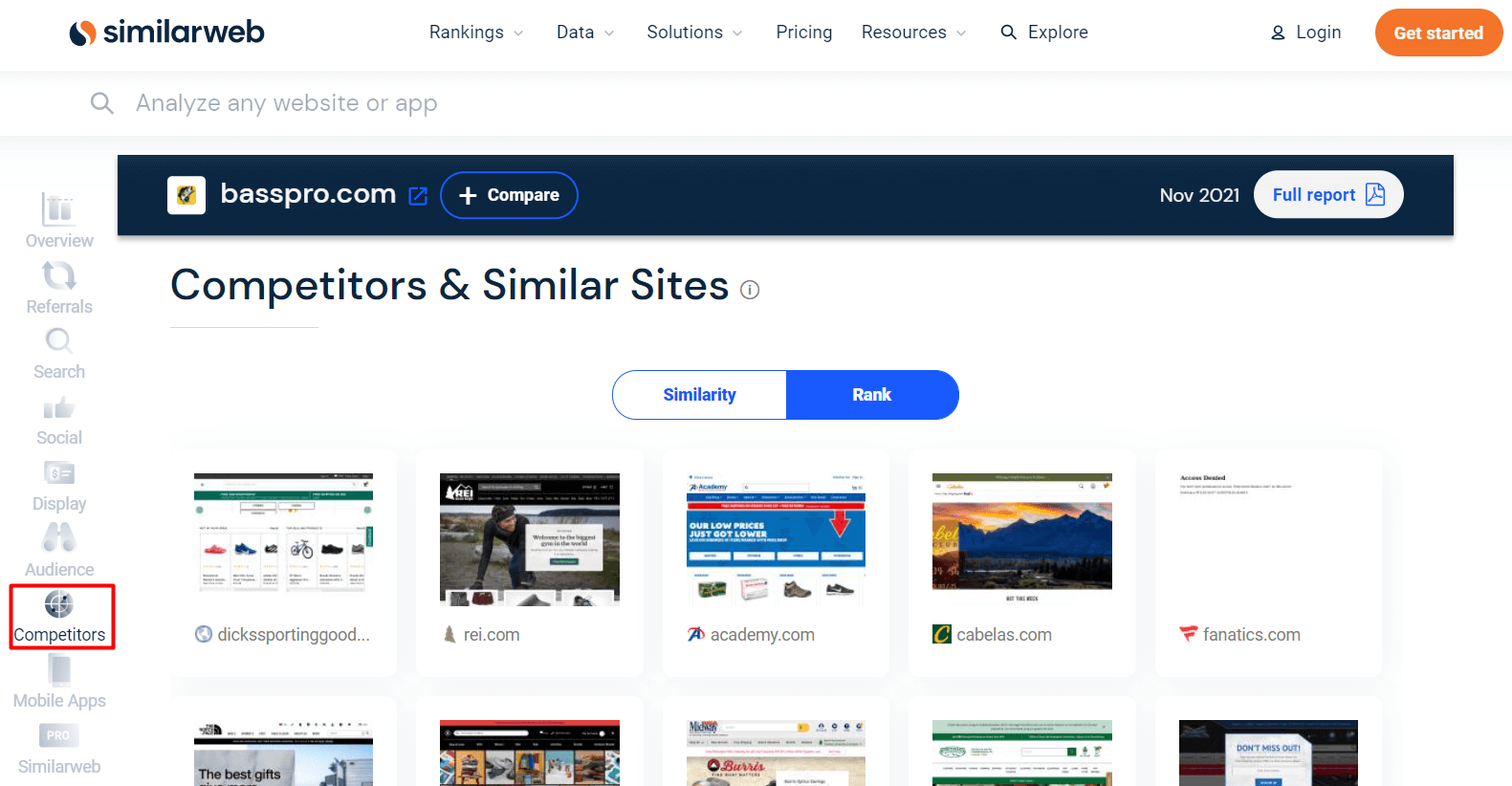The image size is (1512, 786).
Task: Click the dickssportinggoods favicon
Action: [204, 634]
